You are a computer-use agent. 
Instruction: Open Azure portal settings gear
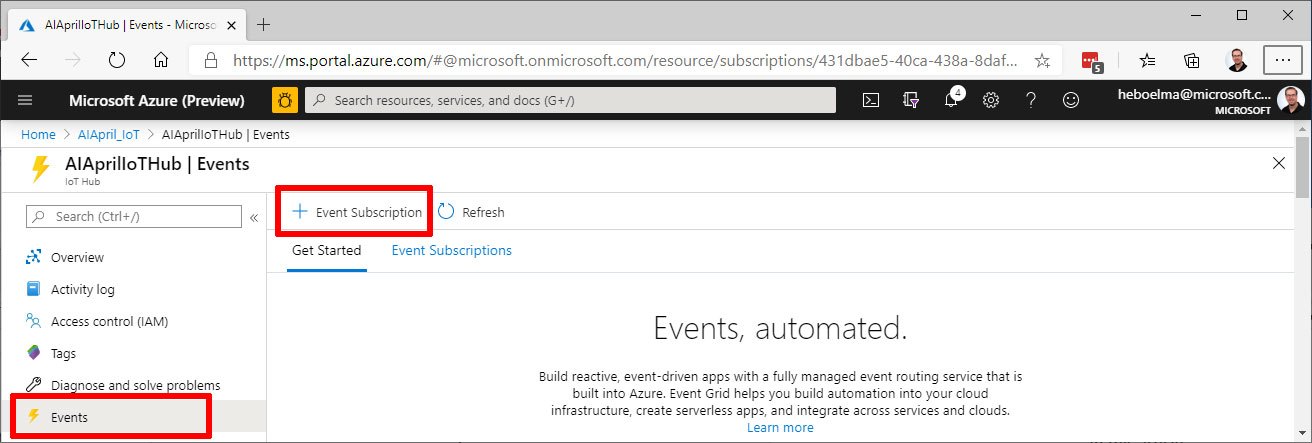point(991,100)
